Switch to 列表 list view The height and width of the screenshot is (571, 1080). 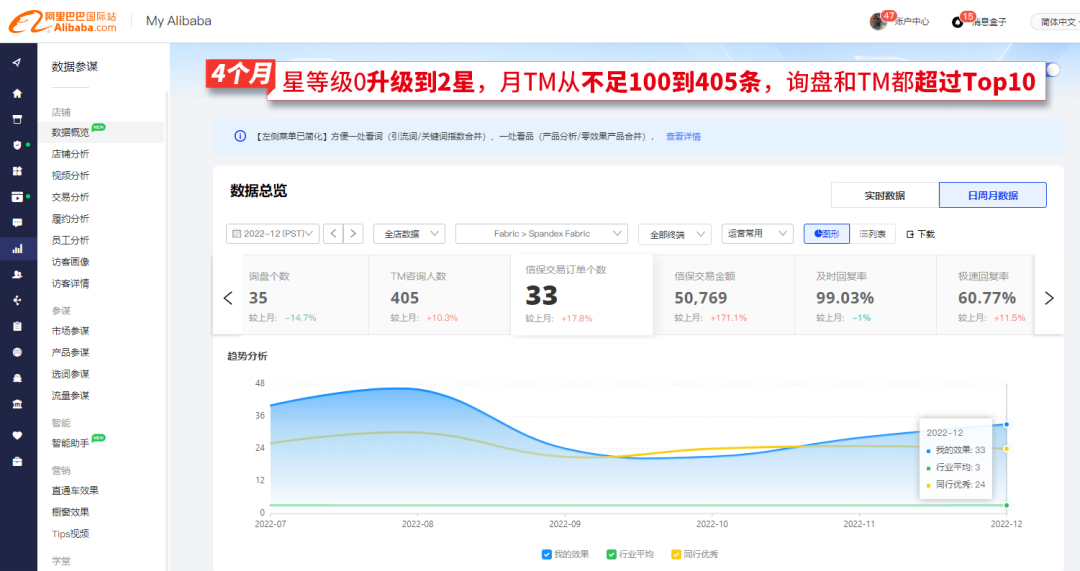[x=873, y=233]
